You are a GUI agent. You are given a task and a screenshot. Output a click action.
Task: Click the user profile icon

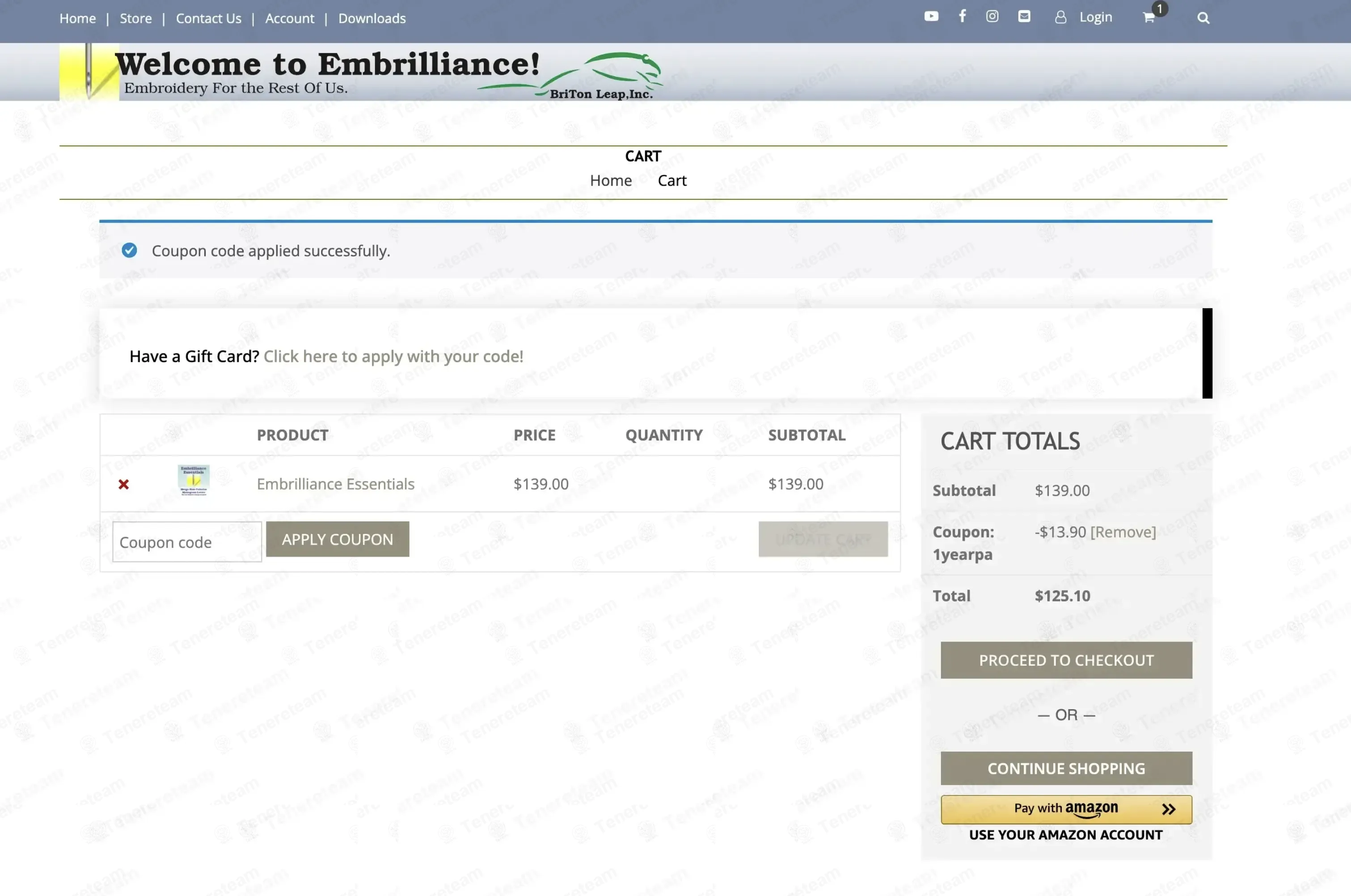point(1060,18)
